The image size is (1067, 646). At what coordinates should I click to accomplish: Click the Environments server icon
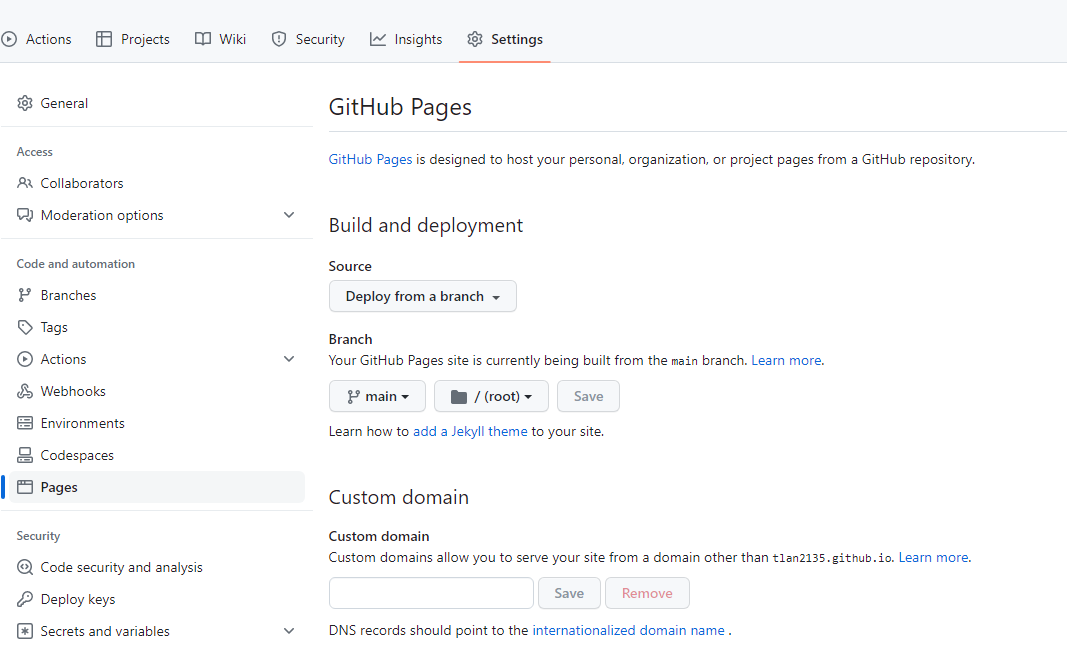[x=25, y=423]
